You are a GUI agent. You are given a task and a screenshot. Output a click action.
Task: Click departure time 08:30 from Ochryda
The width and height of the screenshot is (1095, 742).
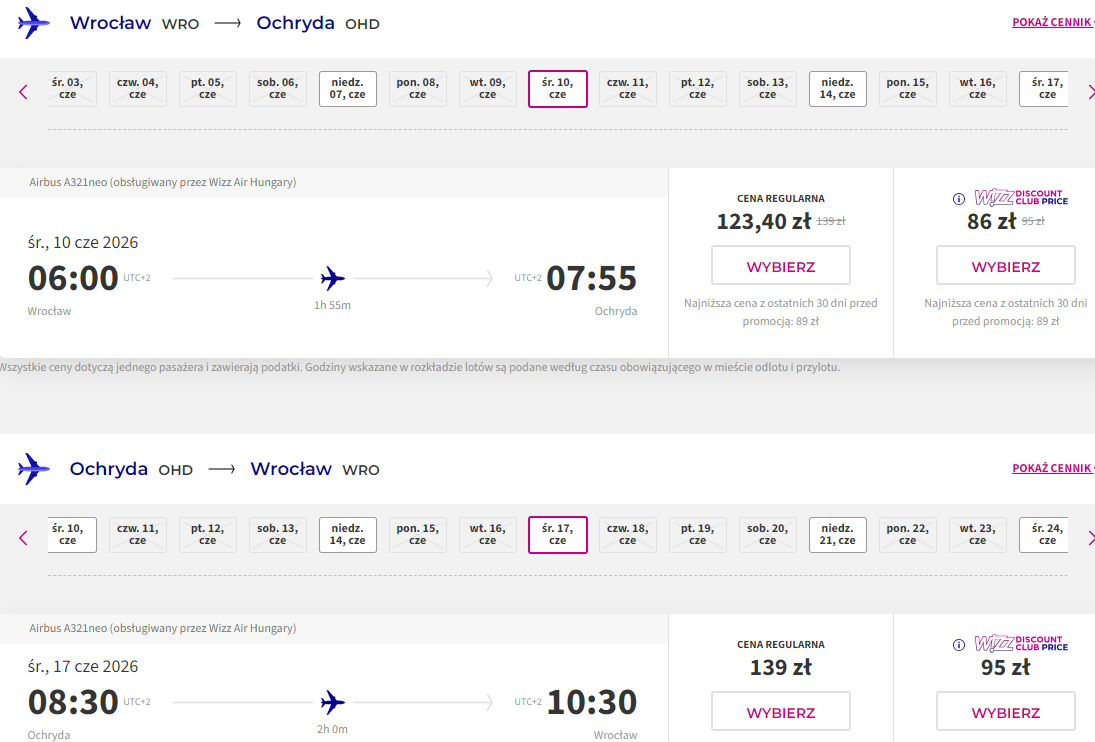coord(73,702)
